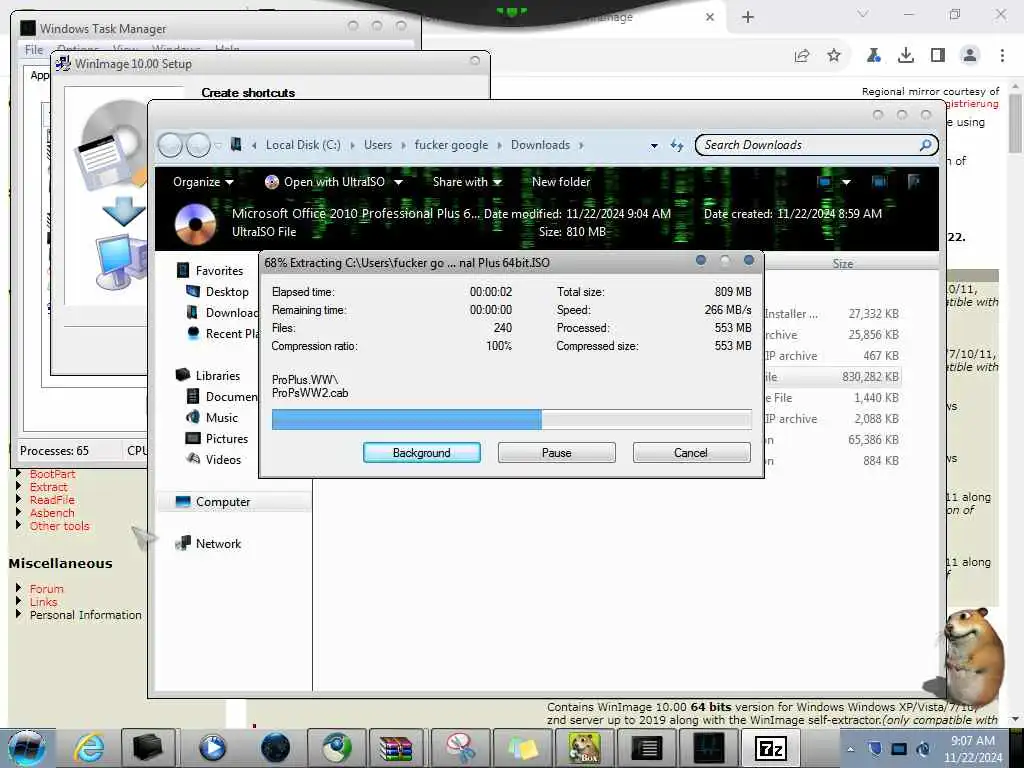The image size is (1024, 768).
Task: Open the Documents library
Action: [x=222, y=396]
